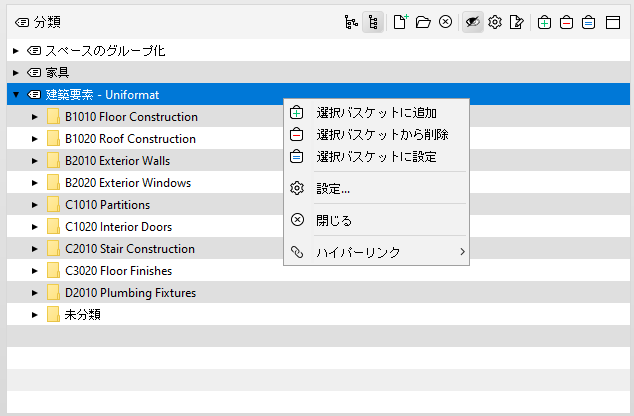Viewport: 634px width, 416px height.
Task: Expand B1010 Floor Construction
Action: (x=35, y=117)
